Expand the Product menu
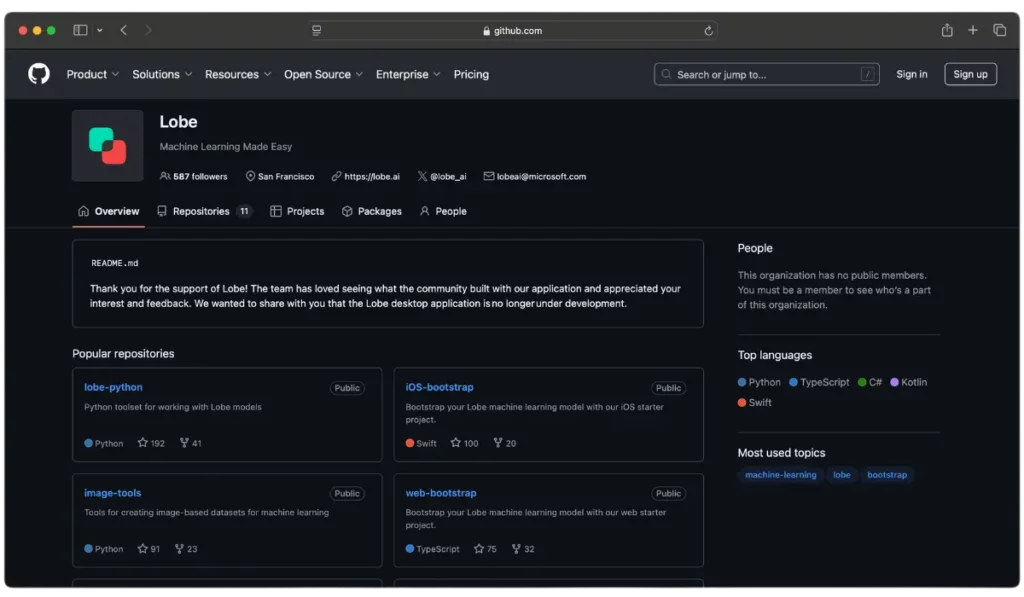Image resolution: width=1024 pixels, height=597 pixels. pos(93,74)
